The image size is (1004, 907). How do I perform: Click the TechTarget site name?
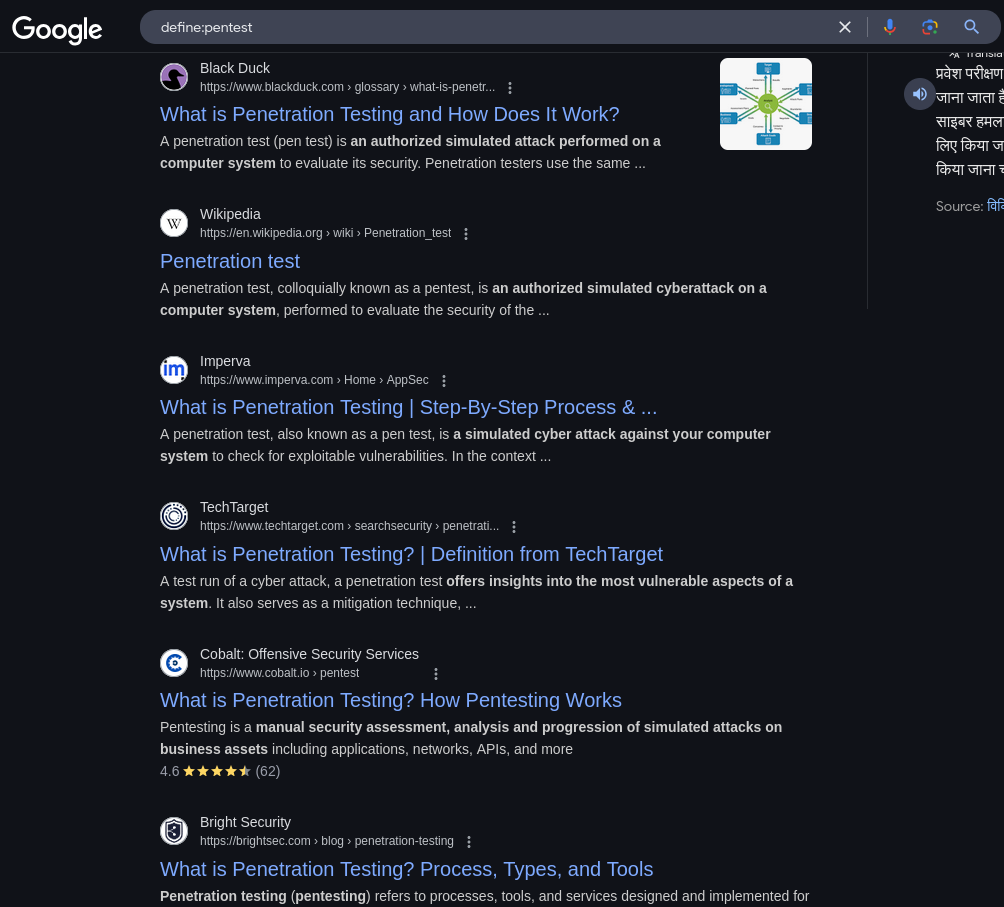click(x=234, y=507)
